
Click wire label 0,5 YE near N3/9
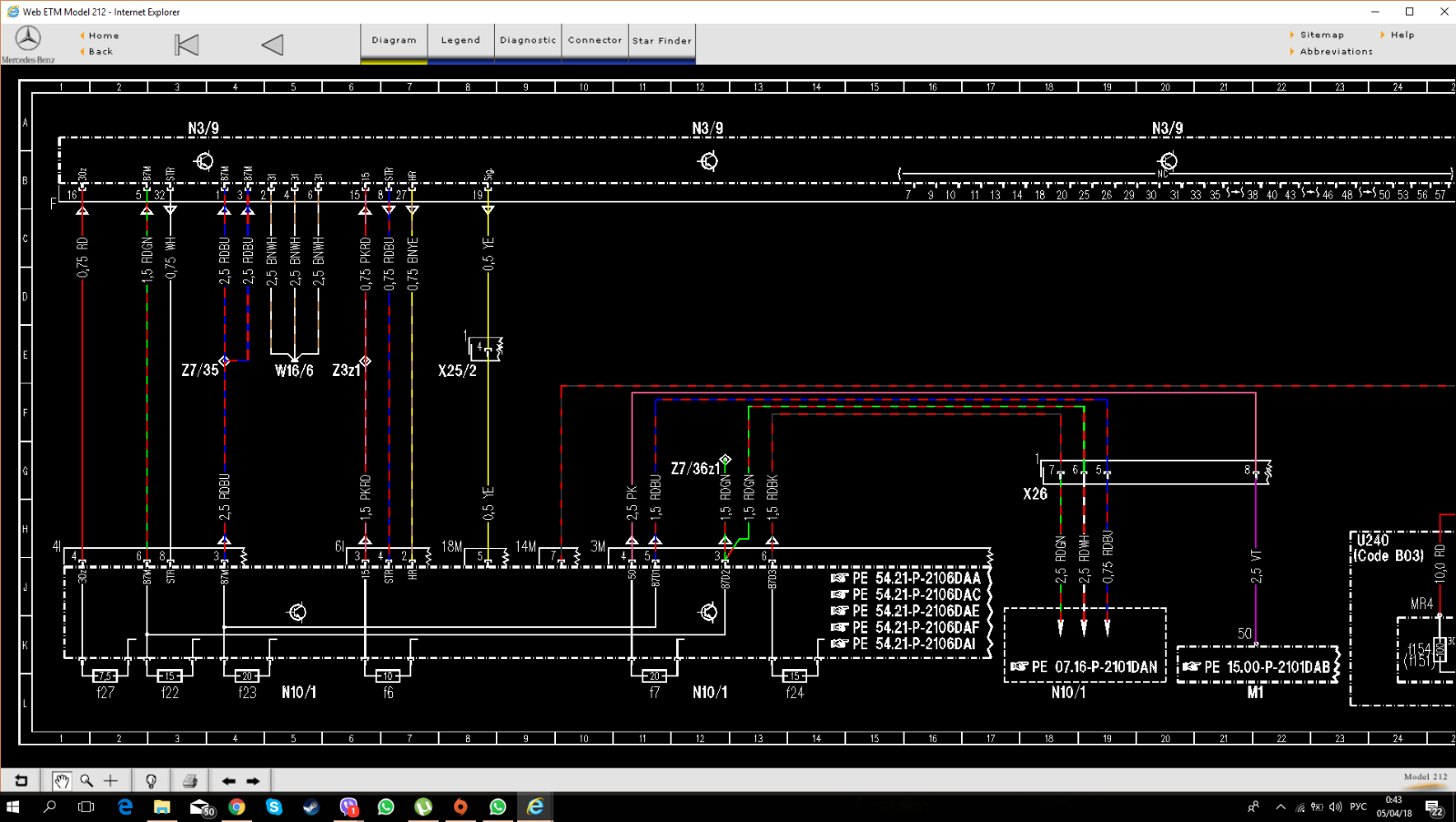click(x=488, y=254)
